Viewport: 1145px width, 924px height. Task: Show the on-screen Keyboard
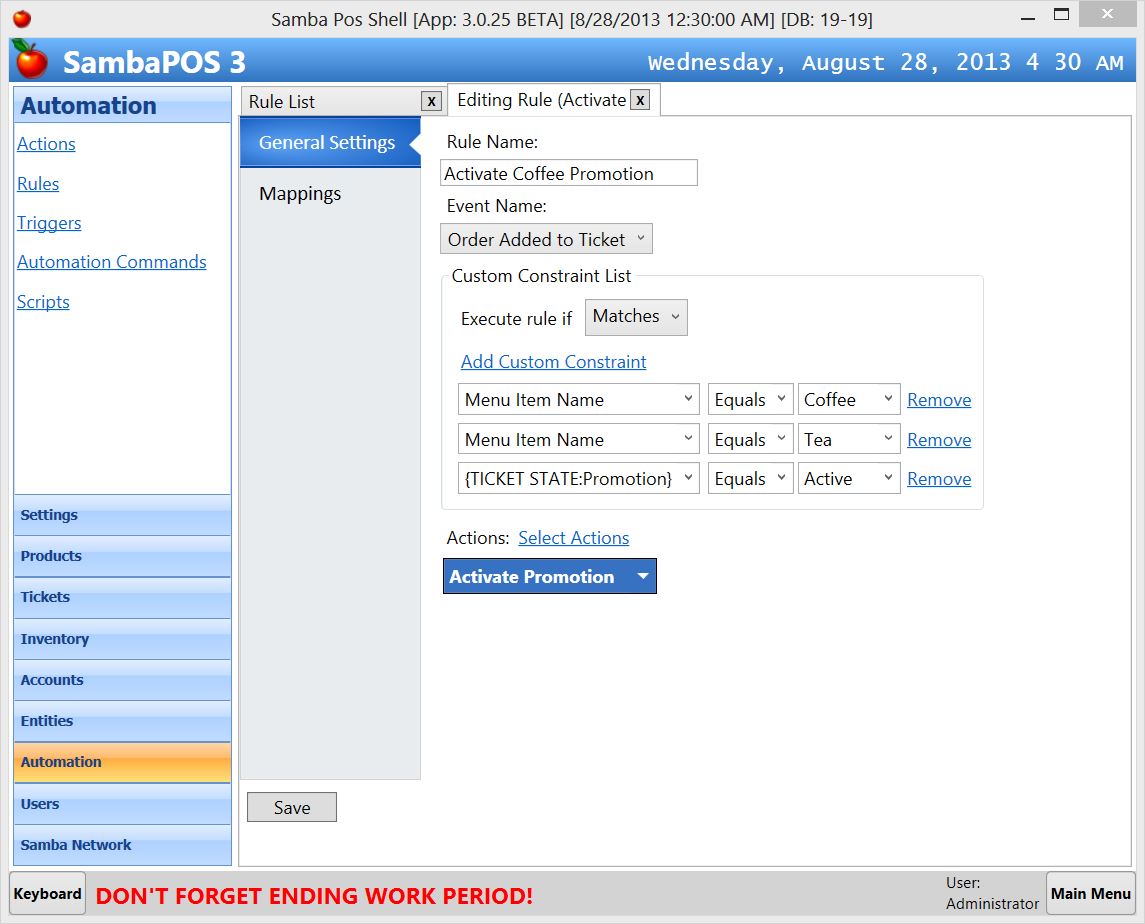[47, 893]
